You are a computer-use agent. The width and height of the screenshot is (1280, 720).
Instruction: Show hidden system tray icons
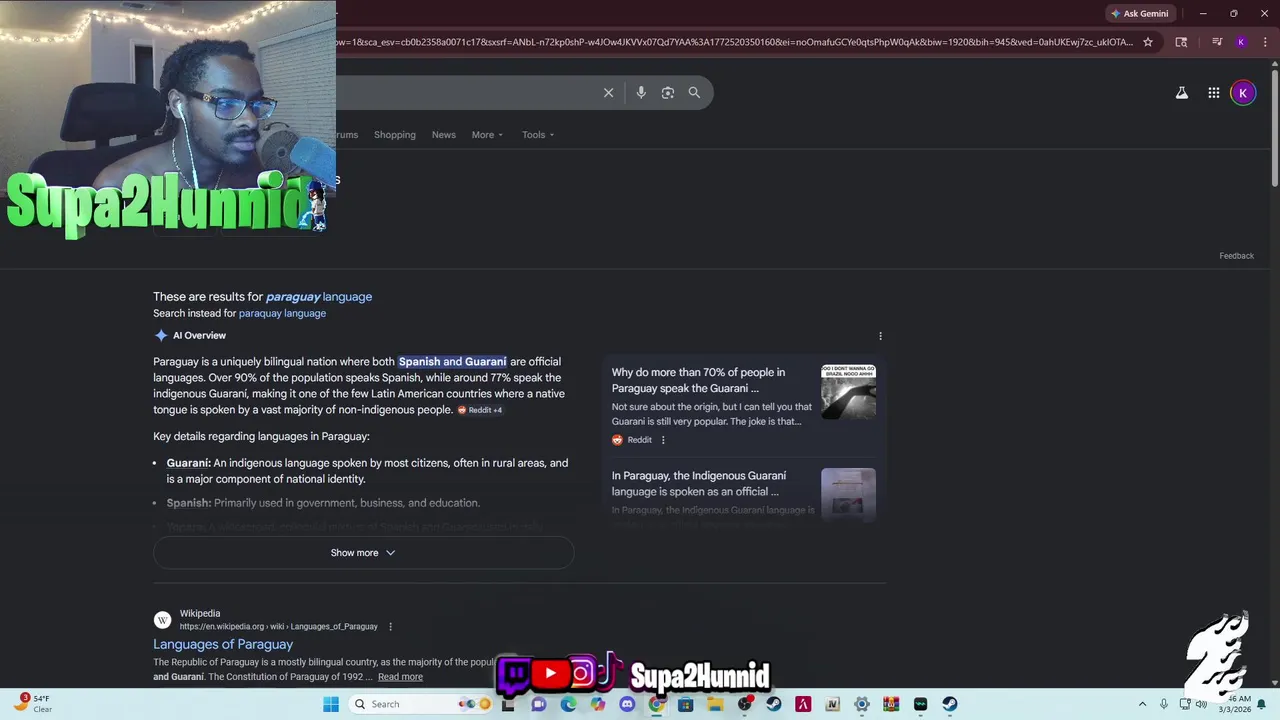click(x=1142, y=704)
